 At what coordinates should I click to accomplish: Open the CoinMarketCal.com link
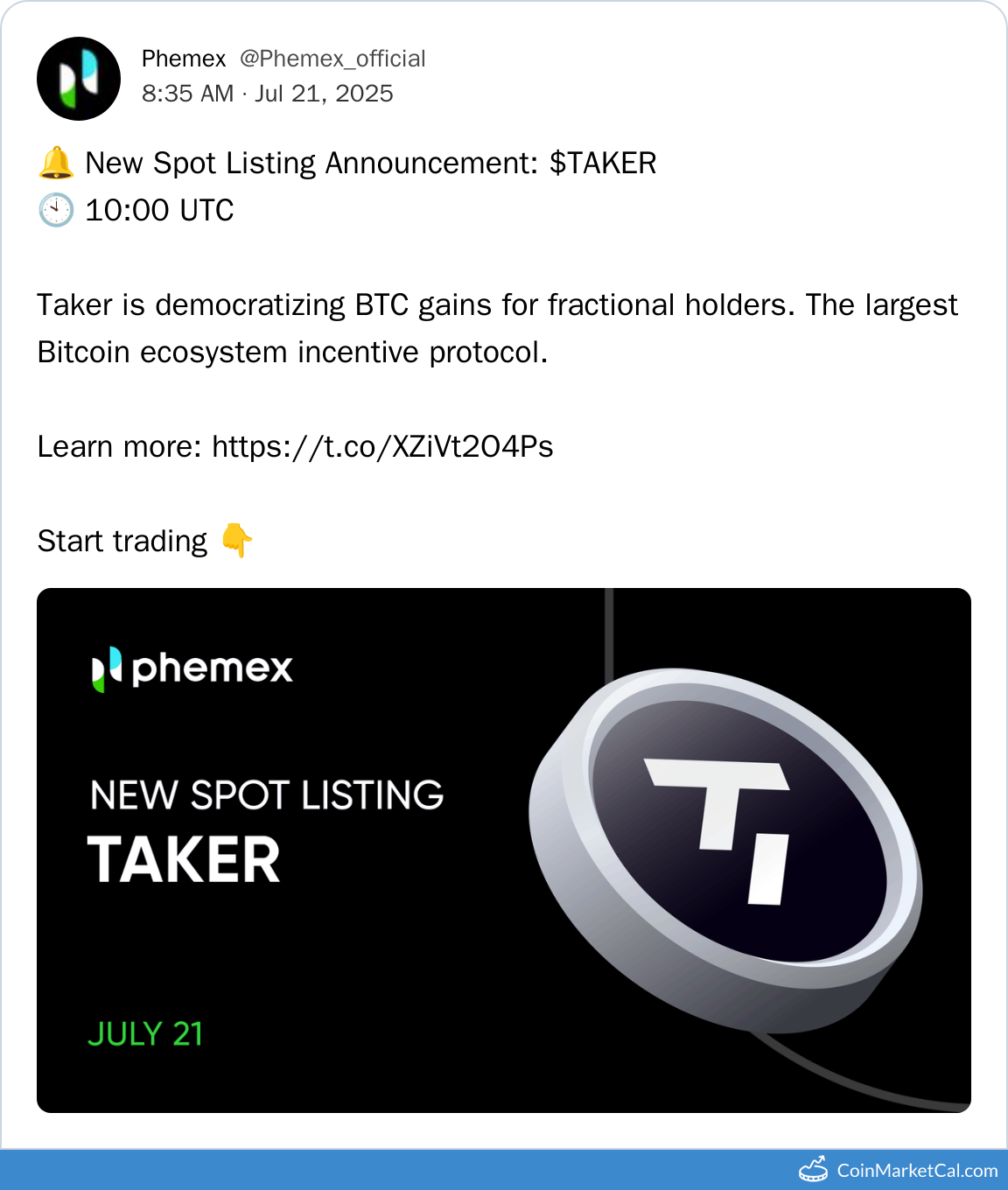(x=917, y=1171)
